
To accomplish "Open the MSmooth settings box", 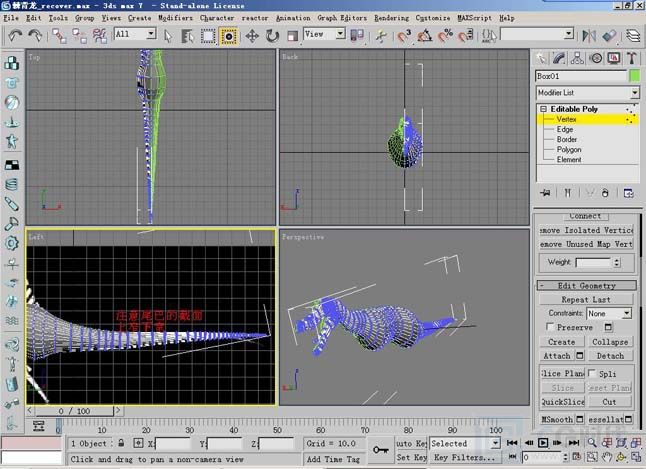I will pos(580,420).
